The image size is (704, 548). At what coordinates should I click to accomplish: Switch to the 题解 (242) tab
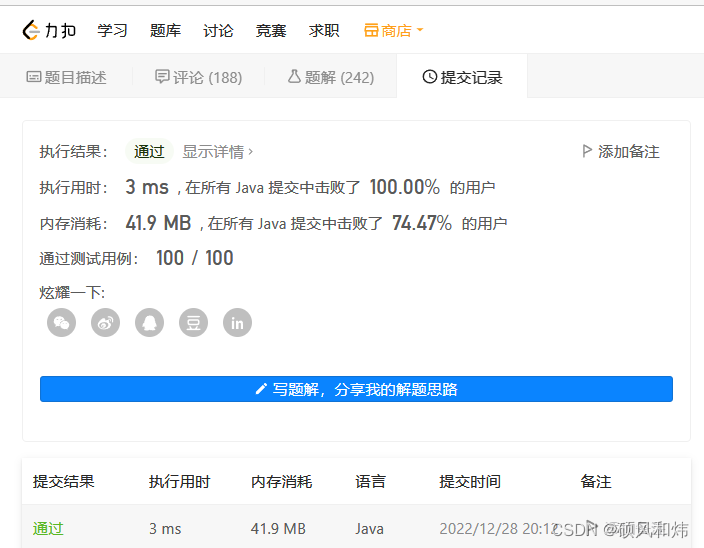click(x=331, y=77)
